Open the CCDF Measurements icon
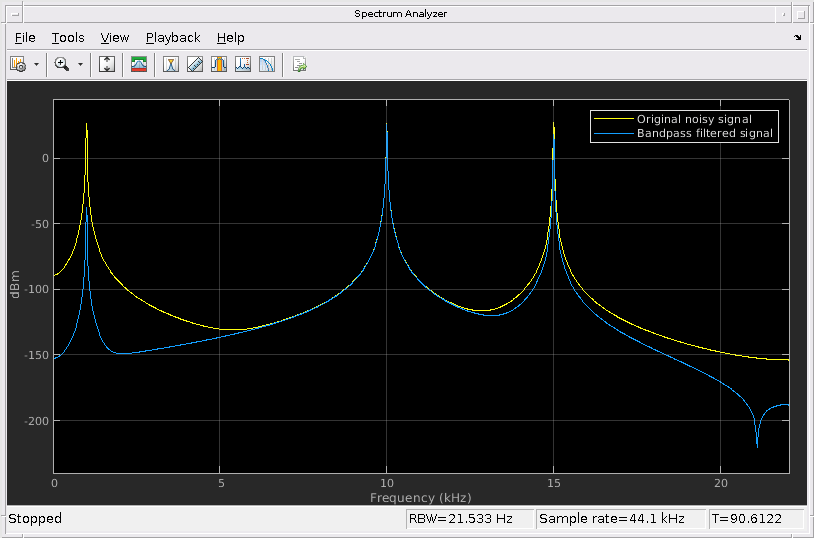 (x=267, y=65)
